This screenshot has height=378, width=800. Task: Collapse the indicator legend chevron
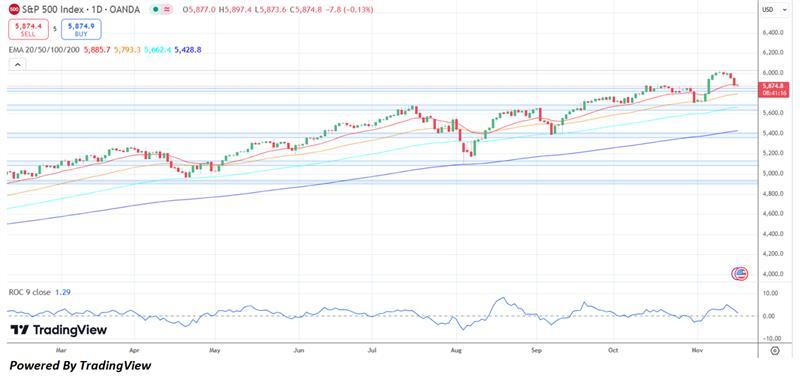pyautogui.click(x=17, y=65)
